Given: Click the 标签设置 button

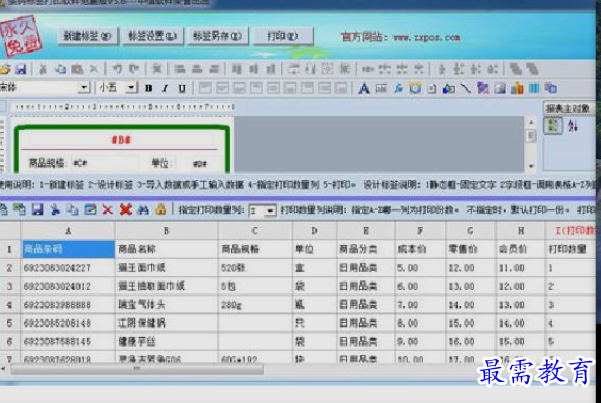Looking at the screenshot, I should pyautogui.click(x=153, y=36).
